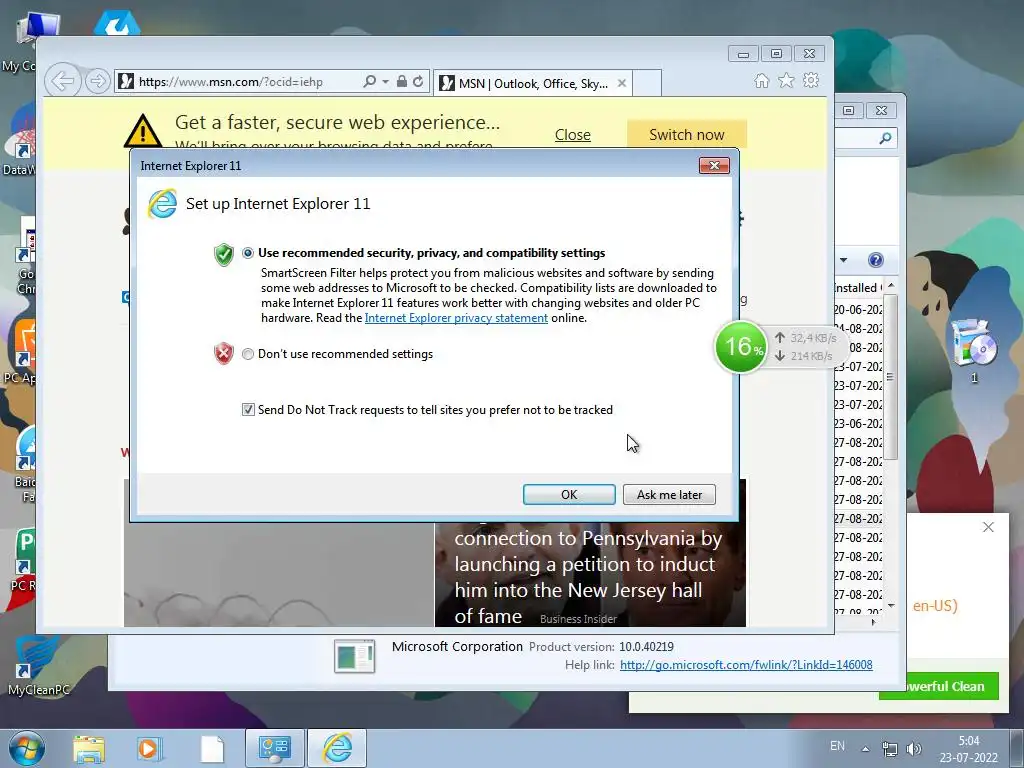Click Internet Explorer taskbar button
This screenshot has height=768, width=1024.
[x=337, y=748]
